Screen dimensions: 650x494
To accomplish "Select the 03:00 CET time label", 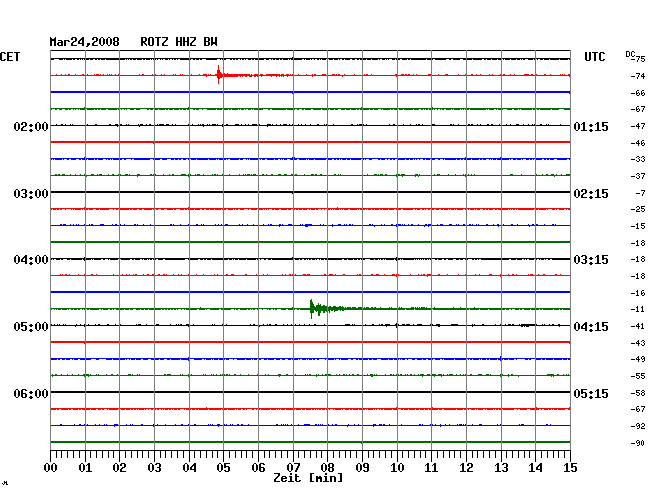I will (x=31, y=194).
